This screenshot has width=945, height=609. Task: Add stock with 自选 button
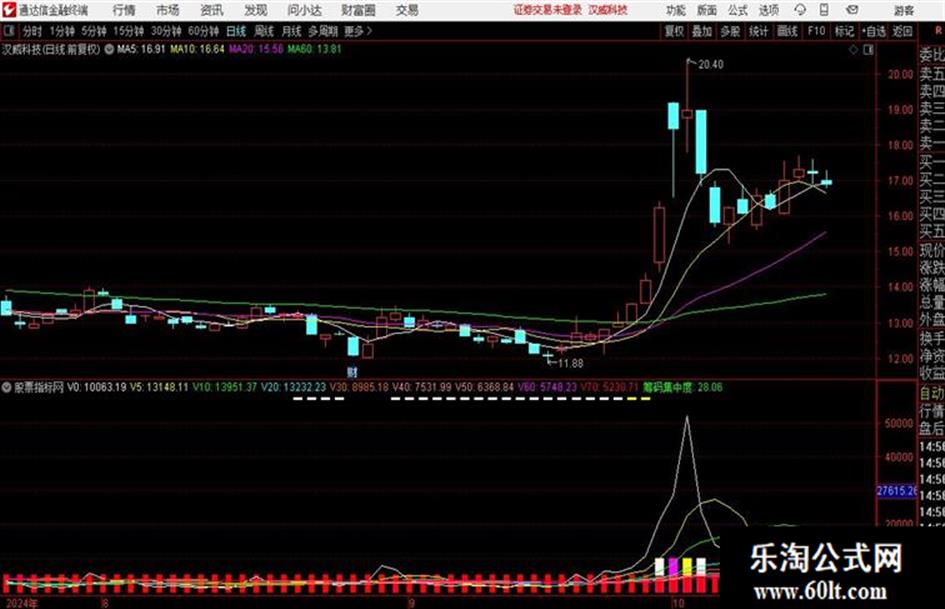coord(874,31)
